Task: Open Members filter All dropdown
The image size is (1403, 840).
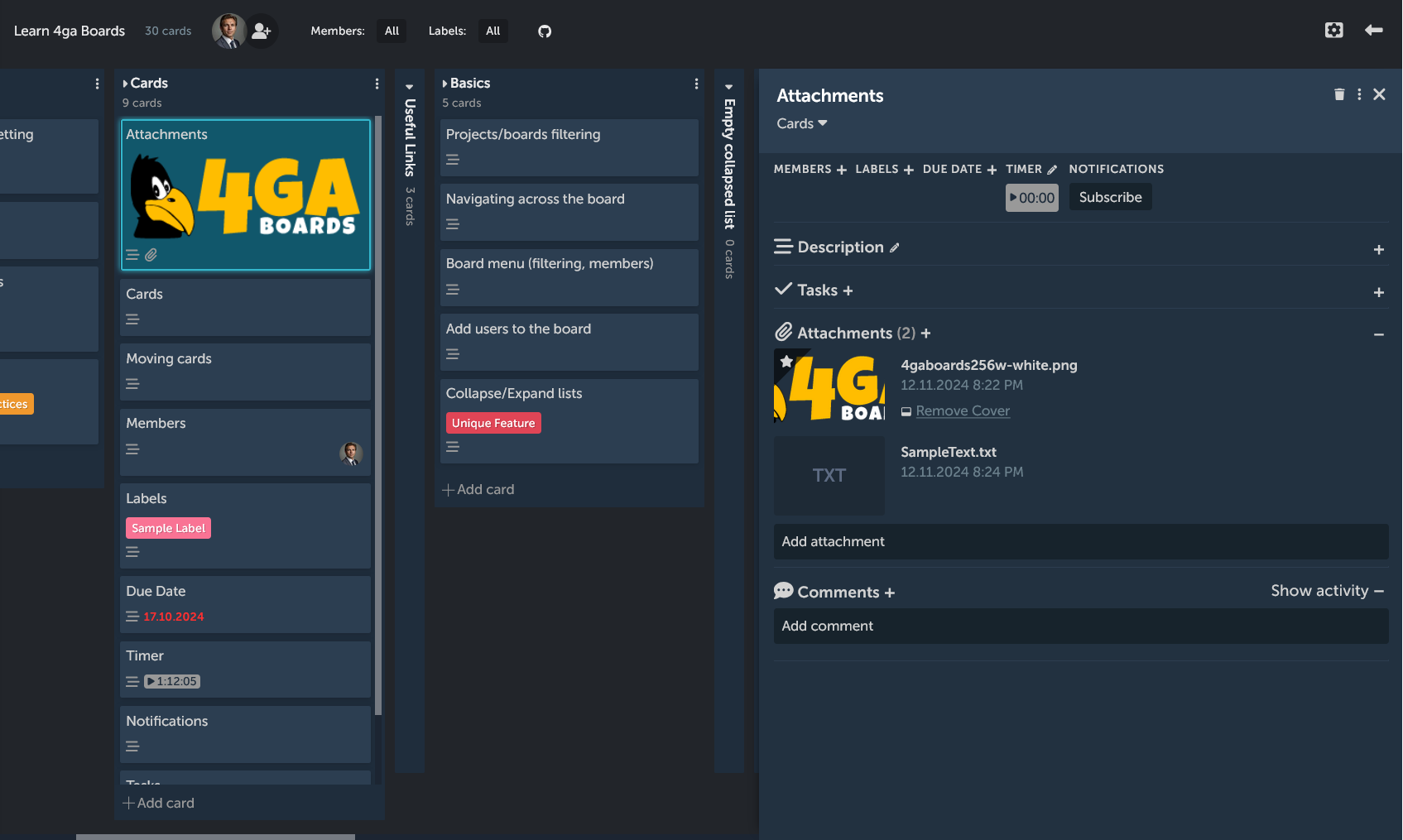Action: [392, 31]
